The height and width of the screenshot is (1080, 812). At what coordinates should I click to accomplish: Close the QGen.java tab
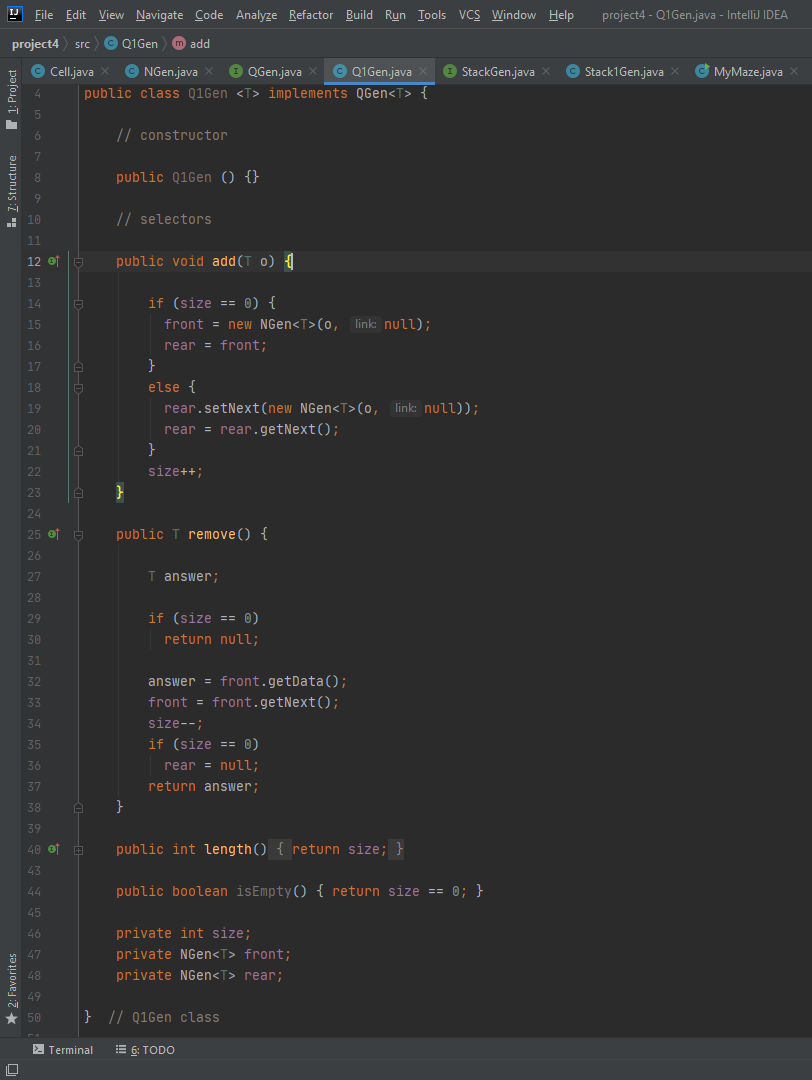[x=313, y=71]
